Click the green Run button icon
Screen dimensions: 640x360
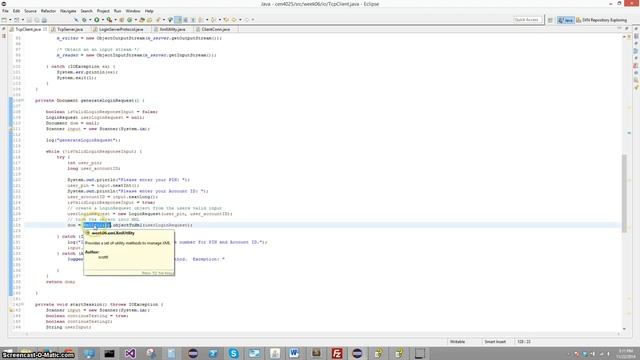(97, 20)
